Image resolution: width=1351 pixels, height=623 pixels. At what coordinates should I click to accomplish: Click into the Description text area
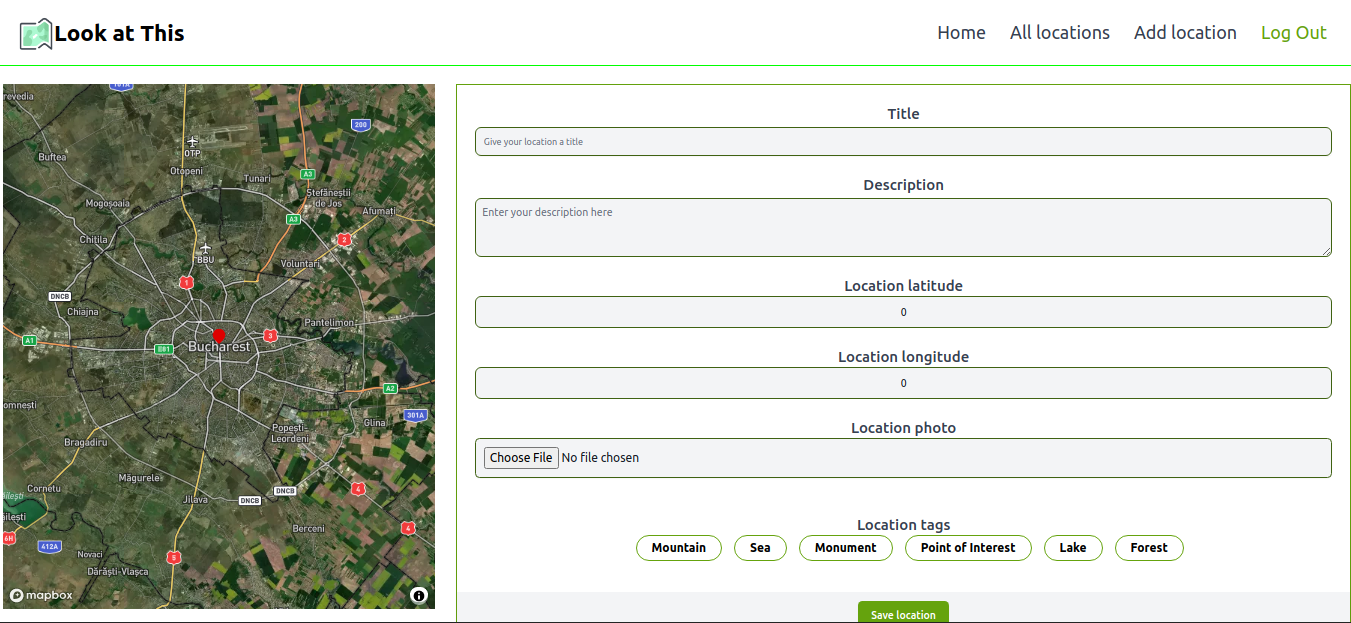point(903,227)
